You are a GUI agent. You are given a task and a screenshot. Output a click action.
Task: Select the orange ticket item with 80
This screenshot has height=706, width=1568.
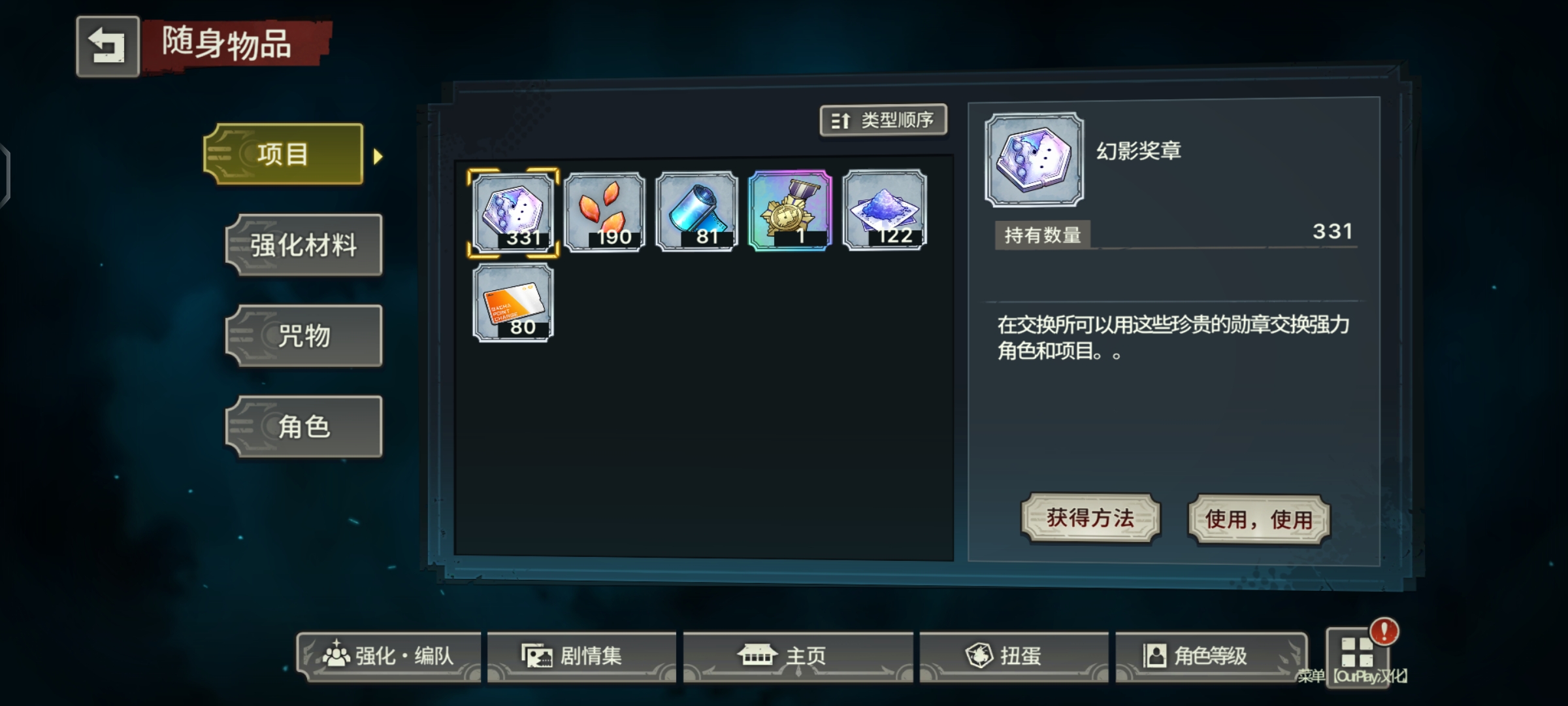pos(514,303)
